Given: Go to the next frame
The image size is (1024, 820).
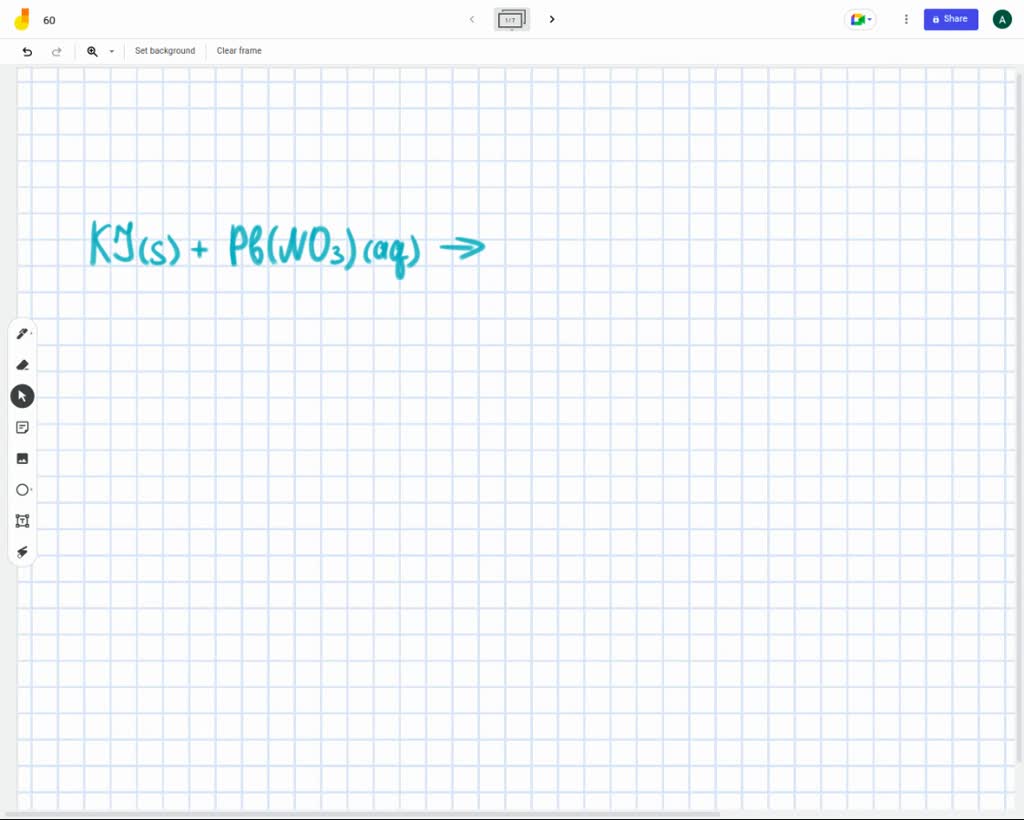Looking at the screenshot, I should point(552,19).
